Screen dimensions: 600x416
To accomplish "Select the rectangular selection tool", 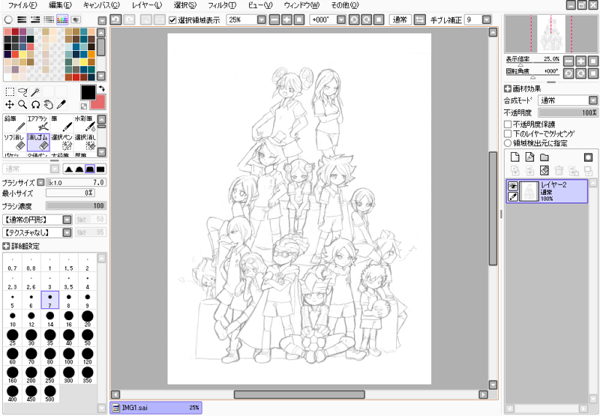I will 10,92.
